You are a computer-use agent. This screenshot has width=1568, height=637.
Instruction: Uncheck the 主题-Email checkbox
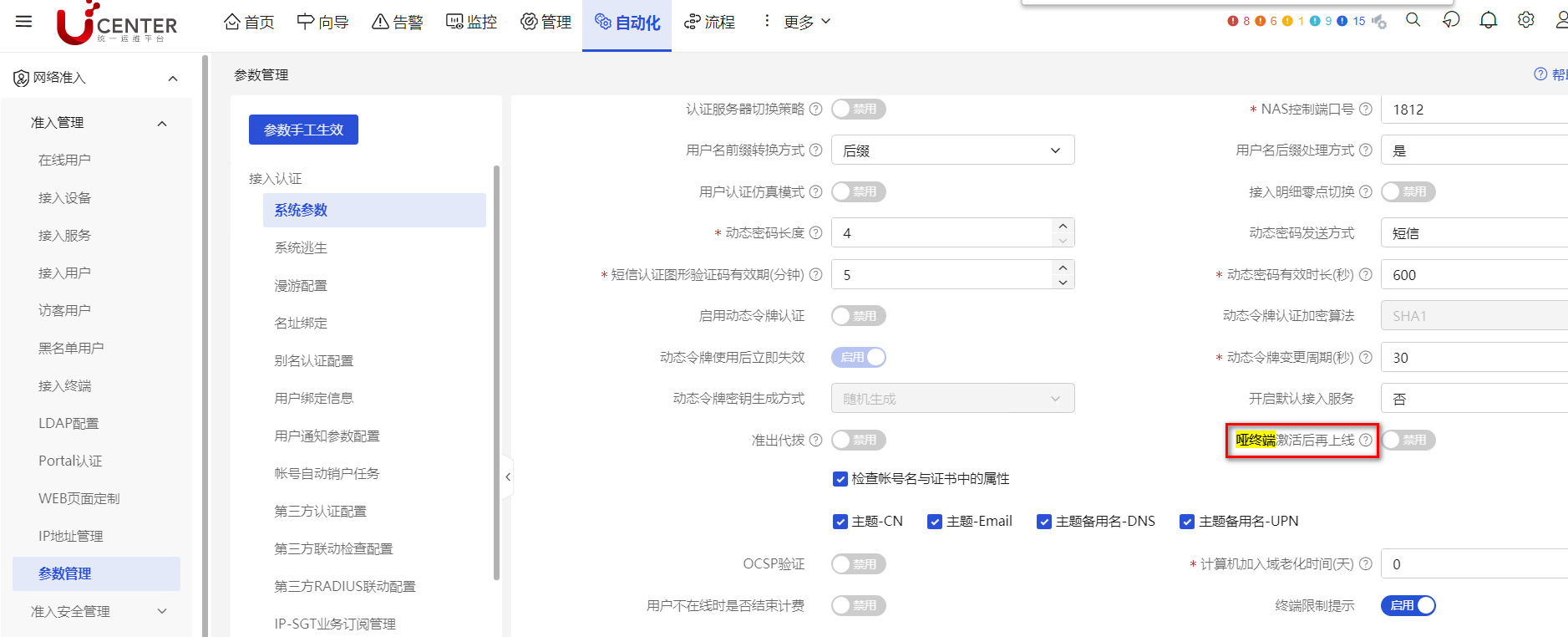935,522
